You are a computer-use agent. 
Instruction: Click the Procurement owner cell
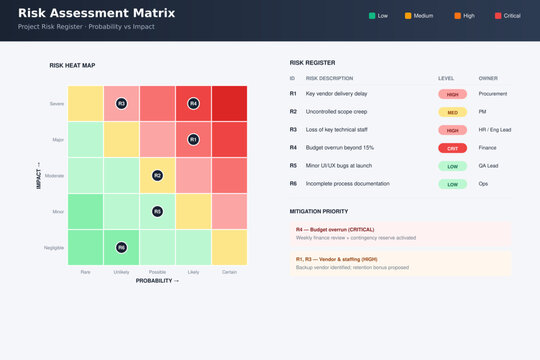pos(493,94)
